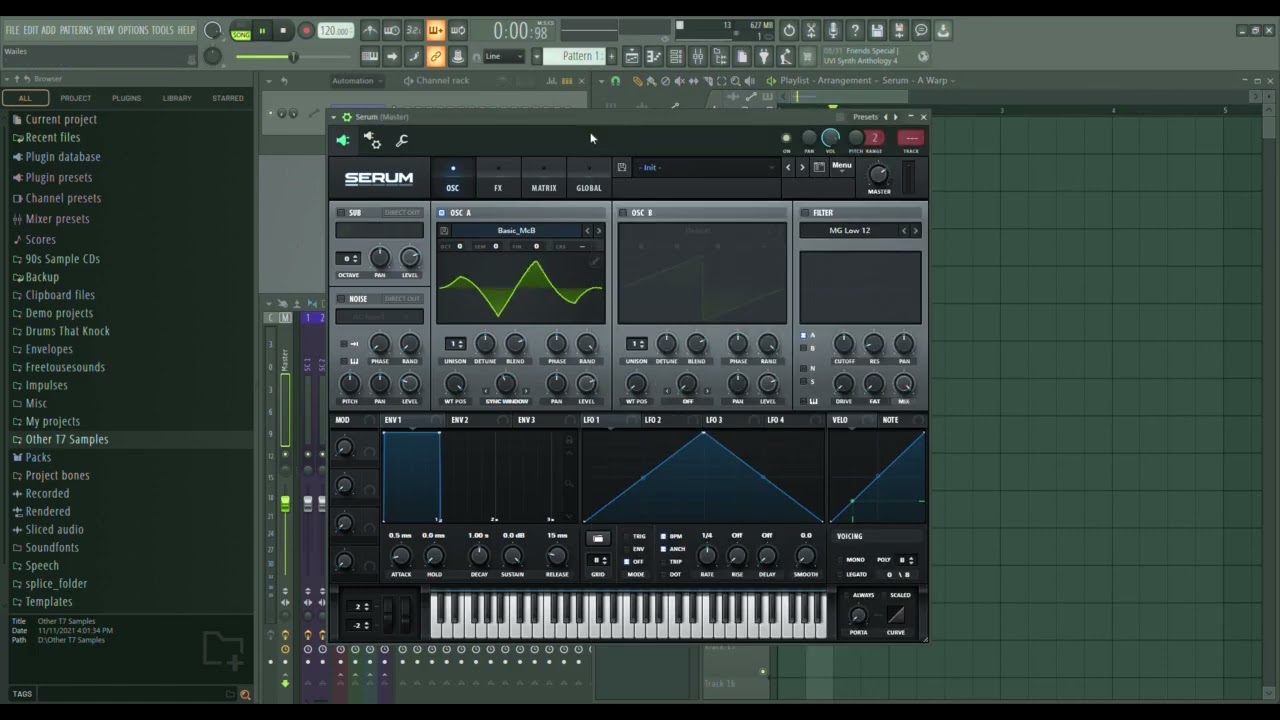Open the Packs folder in browser
This screenshot has height=720, width=1280.
pos(38,457)
